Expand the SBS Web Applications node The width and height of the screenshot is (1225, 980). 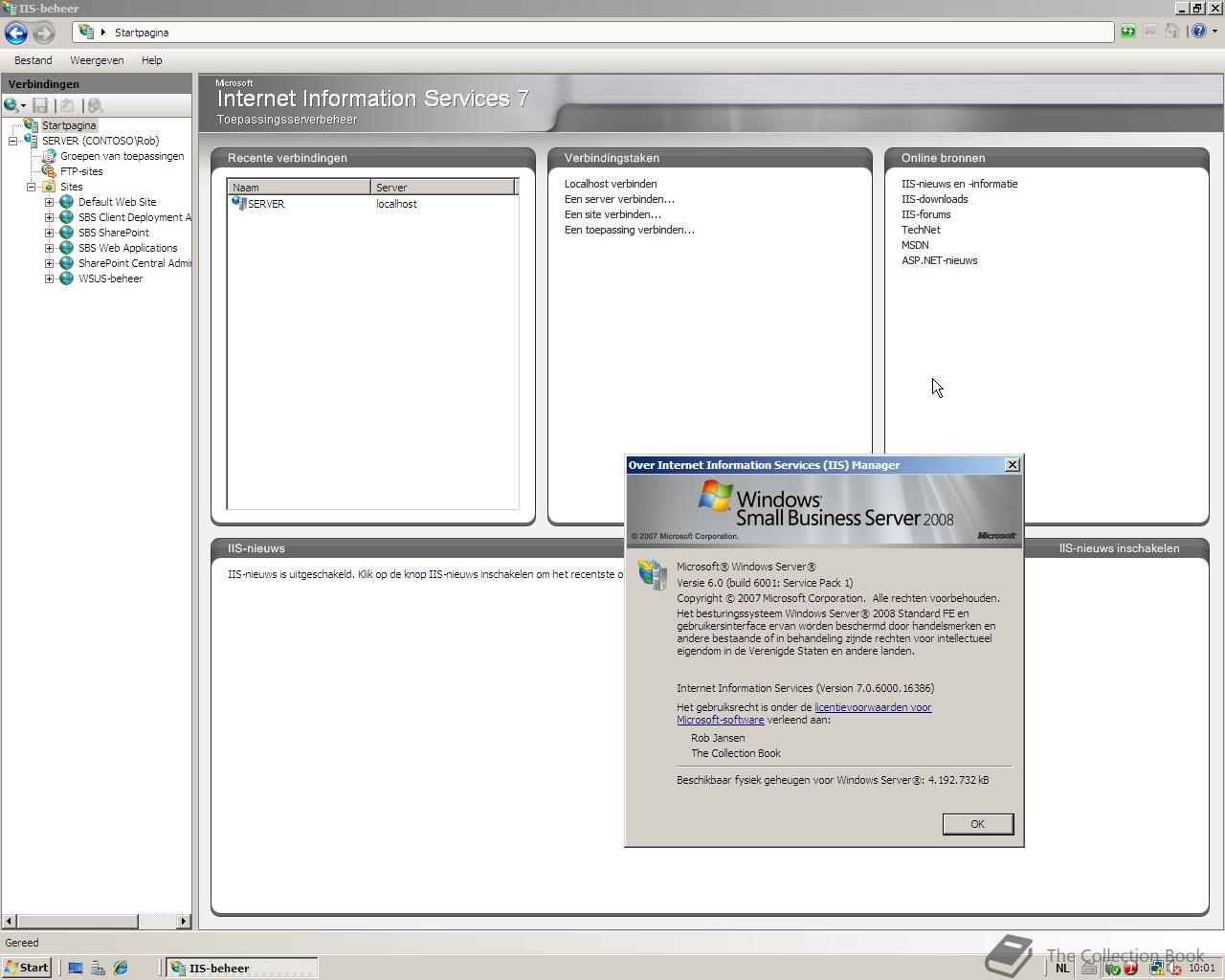click(49, 248)
